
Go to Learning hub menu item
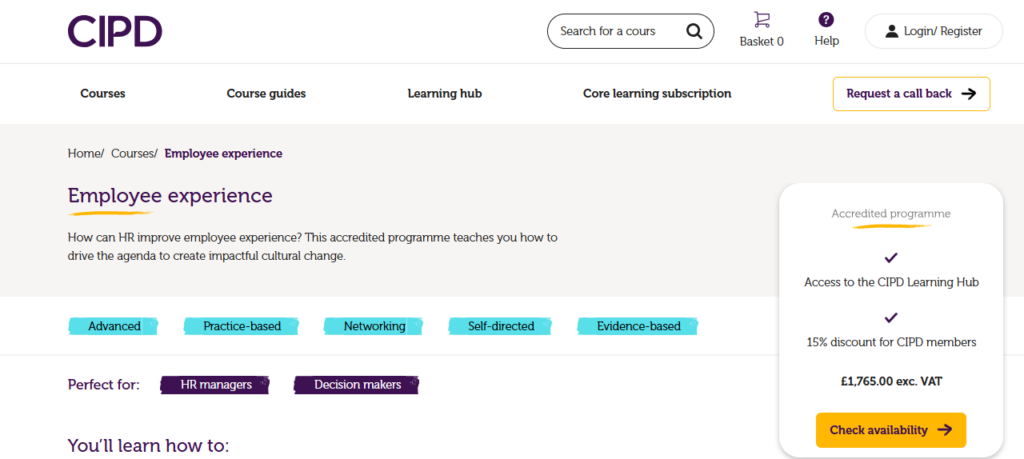pyautogui.click(x=444, y=93)
